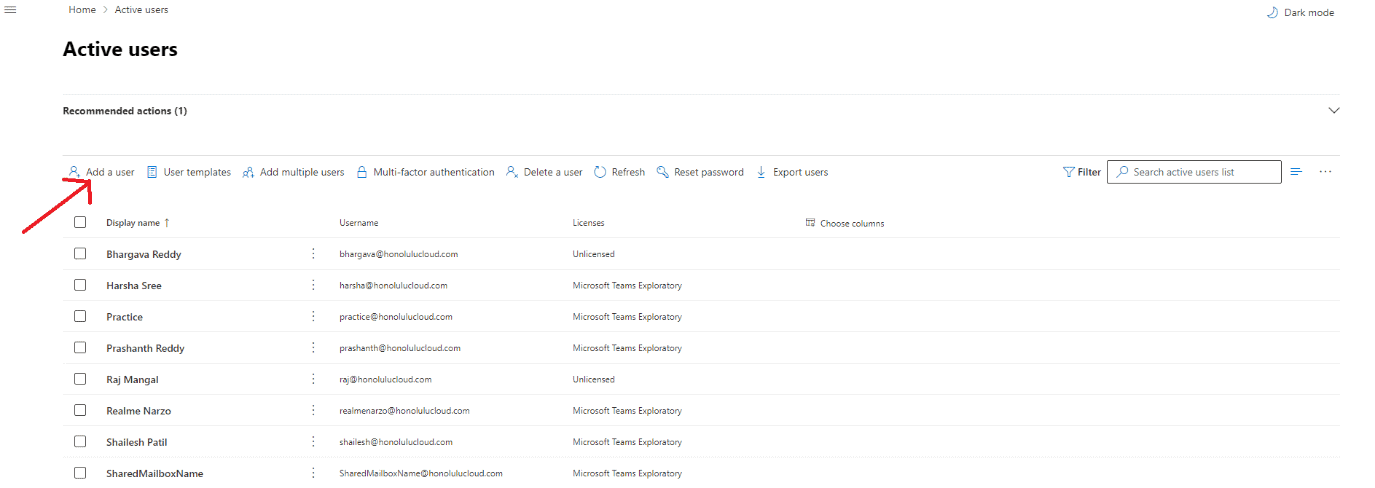Expand the Recommended actions section
This screenshot has height=488, width=1375.
click(1333, 111)
